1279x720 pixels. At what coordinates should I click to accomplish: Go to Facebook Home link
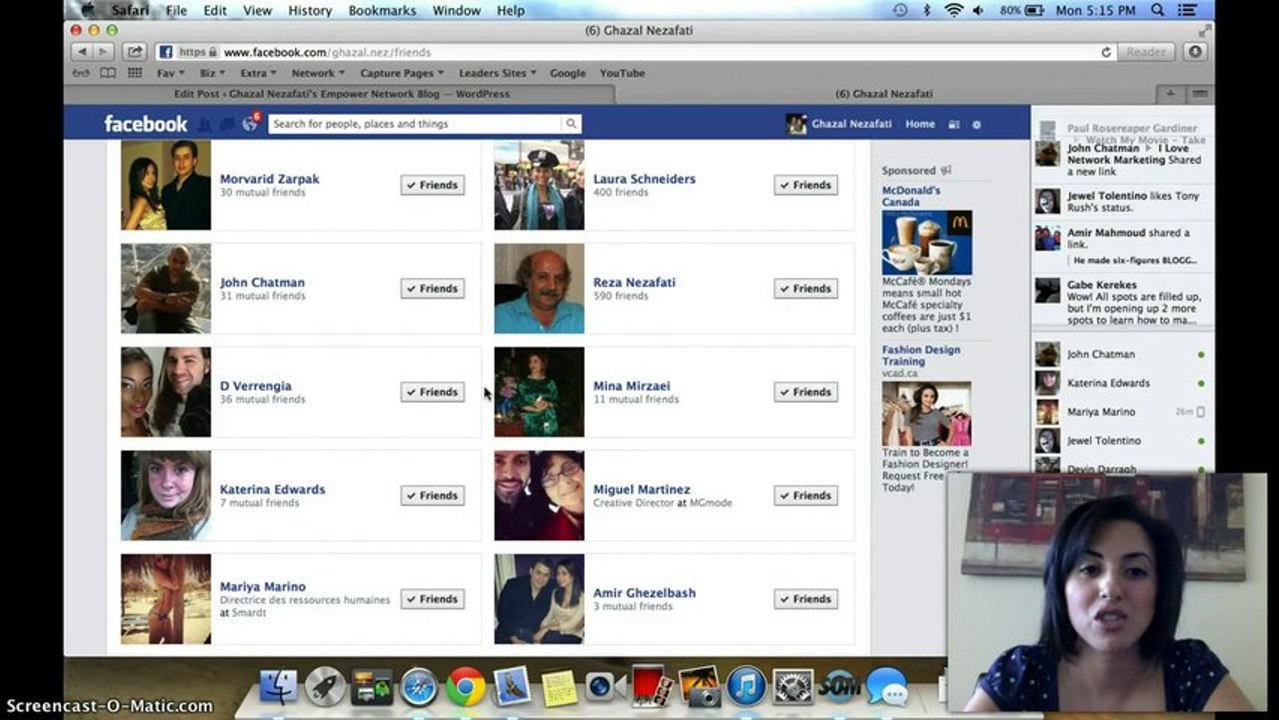[920, 124]
